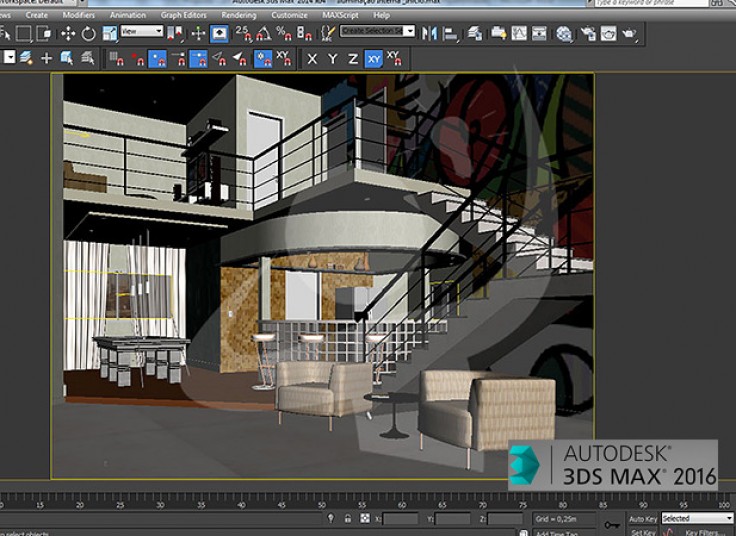Enable the X axis constraint
Viewport: 736px width, 536px height.
pos(312,59)
